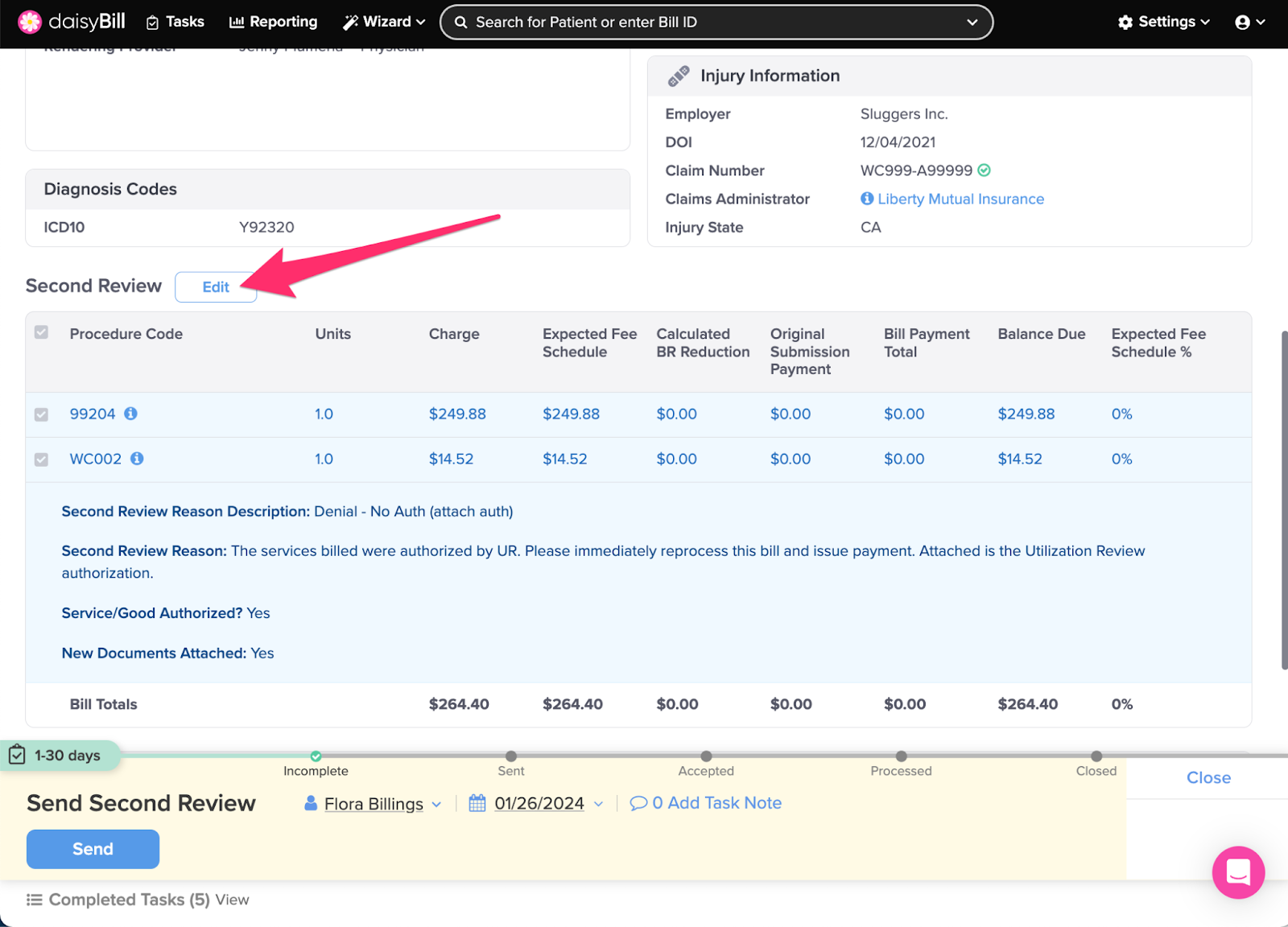Open the Settings dropdown

(x=1164, y=23)
